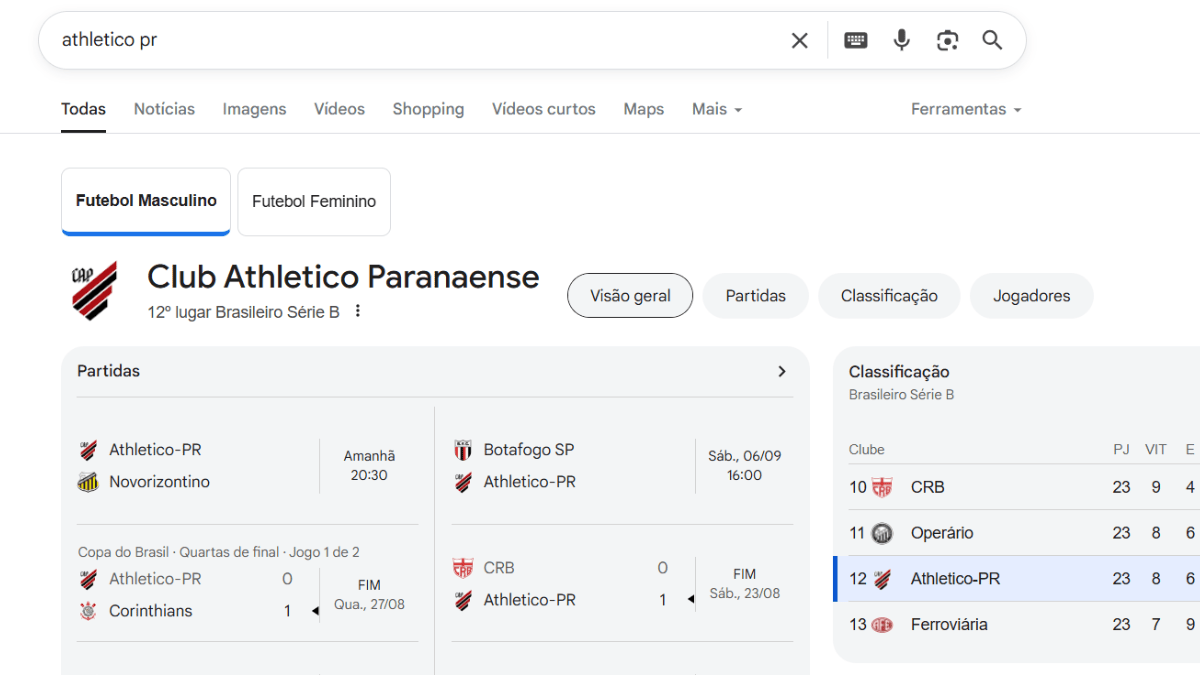Open the on-screen keyboard input tool
The height and width of the screenshot is (675, 1200).
click(855, 40)
